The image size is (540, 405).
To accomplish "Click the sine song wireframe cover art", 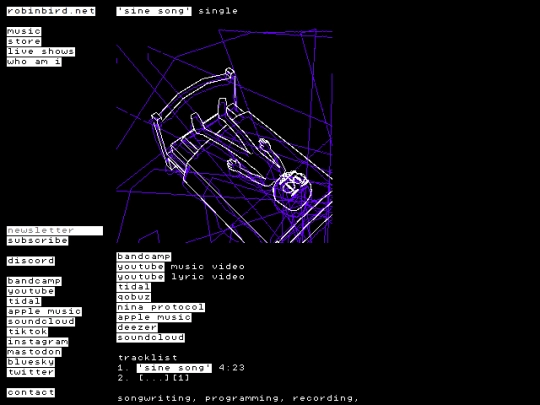I will (x=224, y=136).
